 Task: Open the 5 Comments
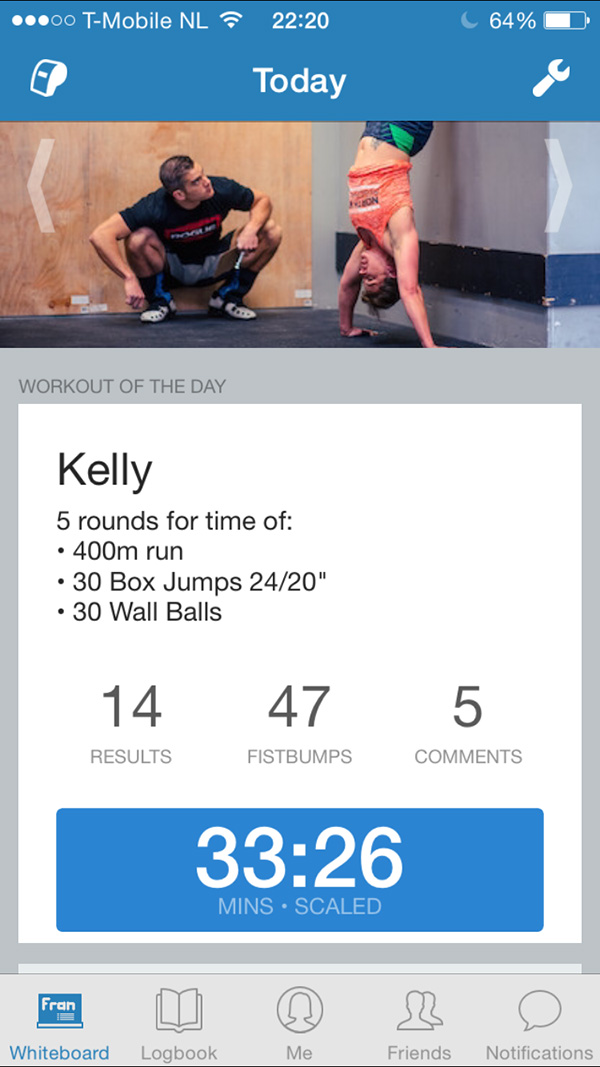tap(468, 724)
